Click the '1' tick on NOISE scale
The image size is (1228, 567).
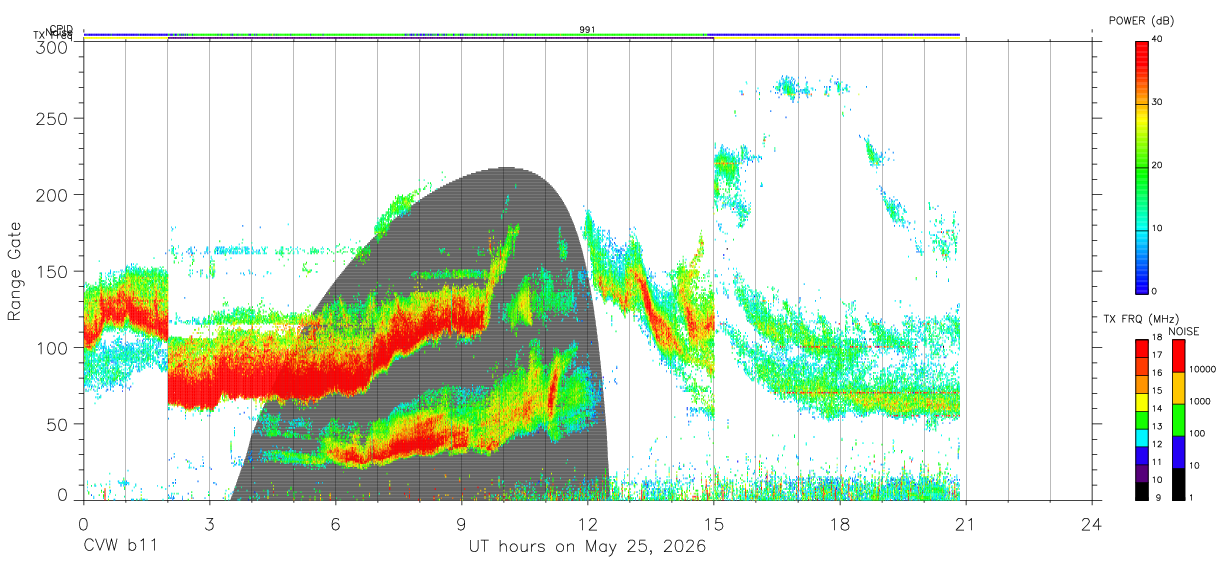[x=1193, y=497]
